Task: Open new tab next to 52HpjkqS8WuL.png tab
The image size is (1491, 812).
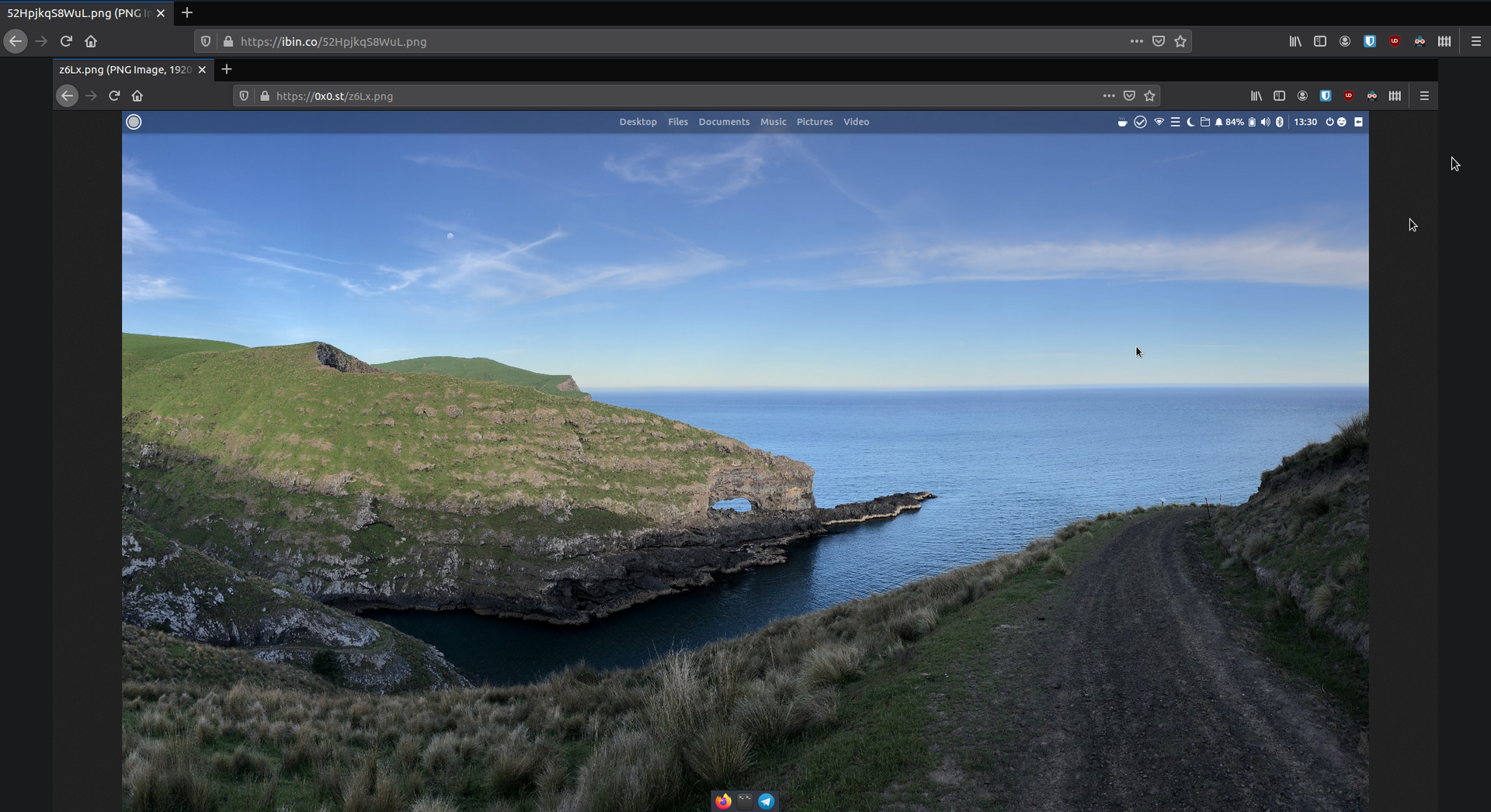Action: 187,12
